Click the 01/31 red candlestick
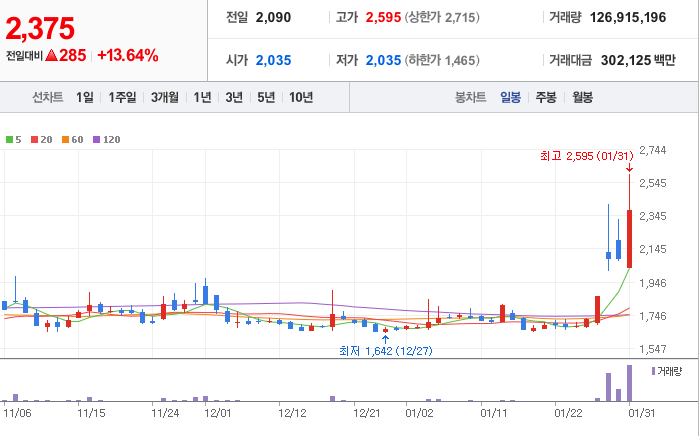Viewport: 700px width, 436px height. [629, 239]
